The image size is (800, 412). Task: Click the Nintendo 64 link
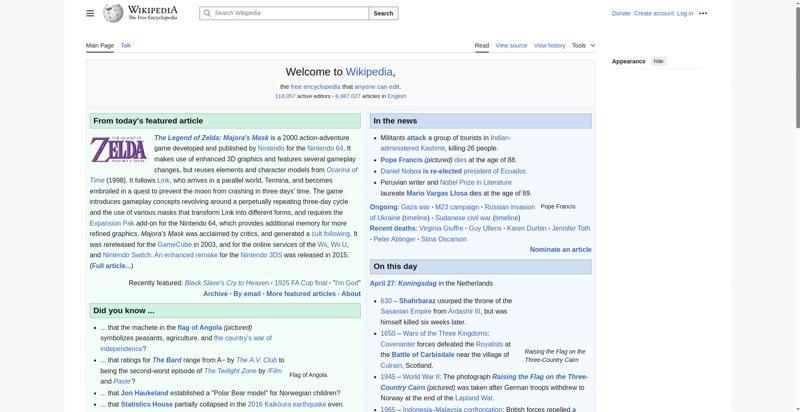click(x=325, y=148)
